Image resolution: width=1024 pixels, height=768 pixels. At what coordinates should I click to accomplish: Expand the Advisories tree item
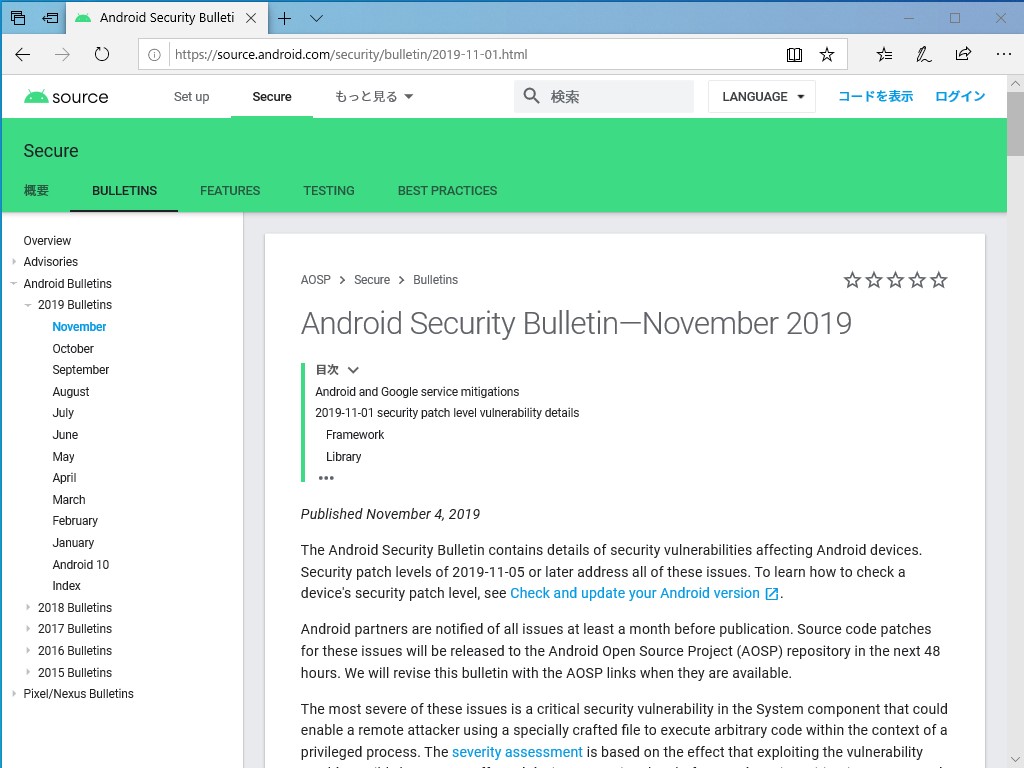click(x=14, y=262)
